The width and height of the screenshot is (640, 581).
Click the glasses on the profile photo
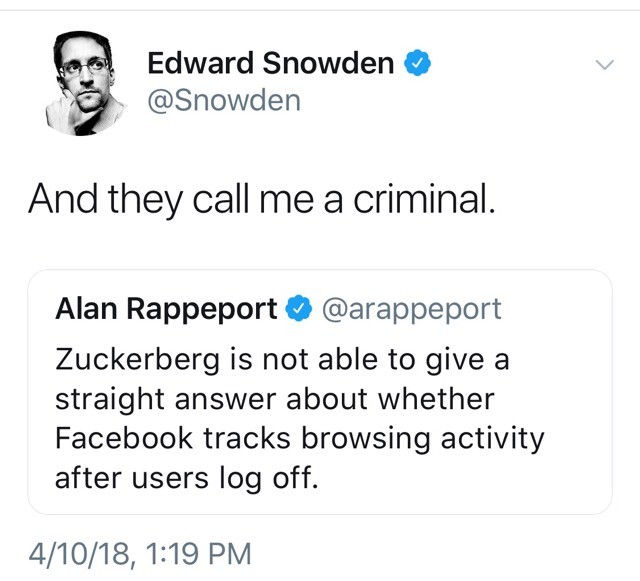pyautogui.click(x=85, y=67)
